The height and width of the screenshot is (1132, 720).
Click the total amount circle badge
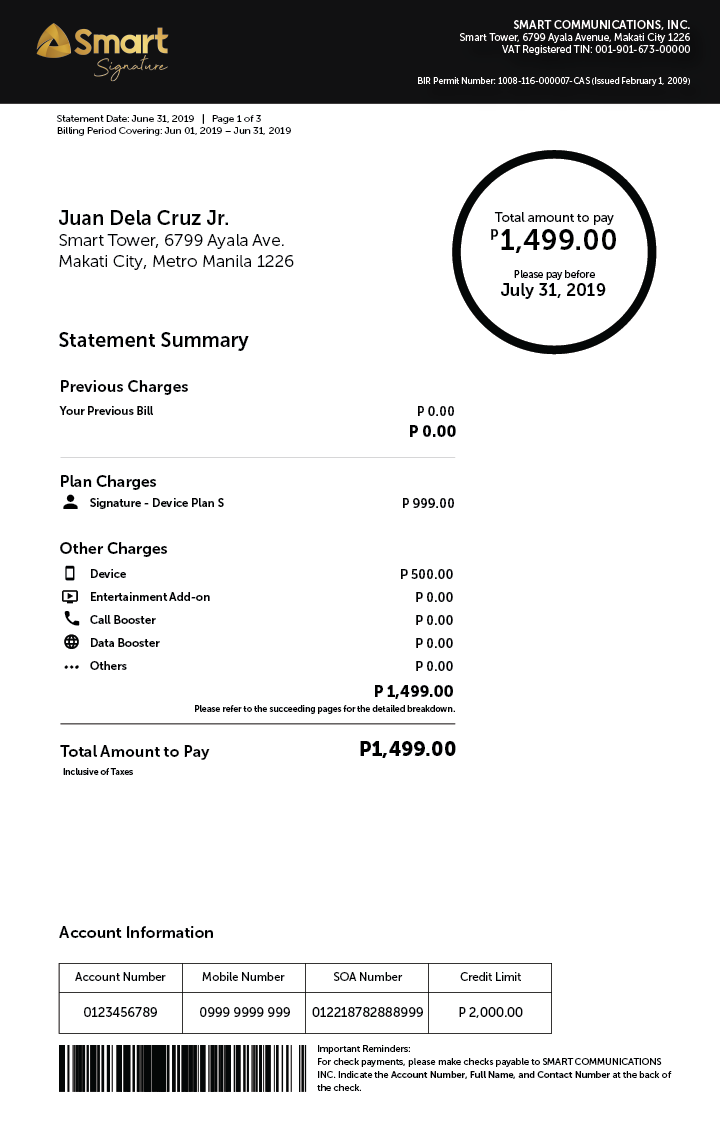tap(554, 252)
